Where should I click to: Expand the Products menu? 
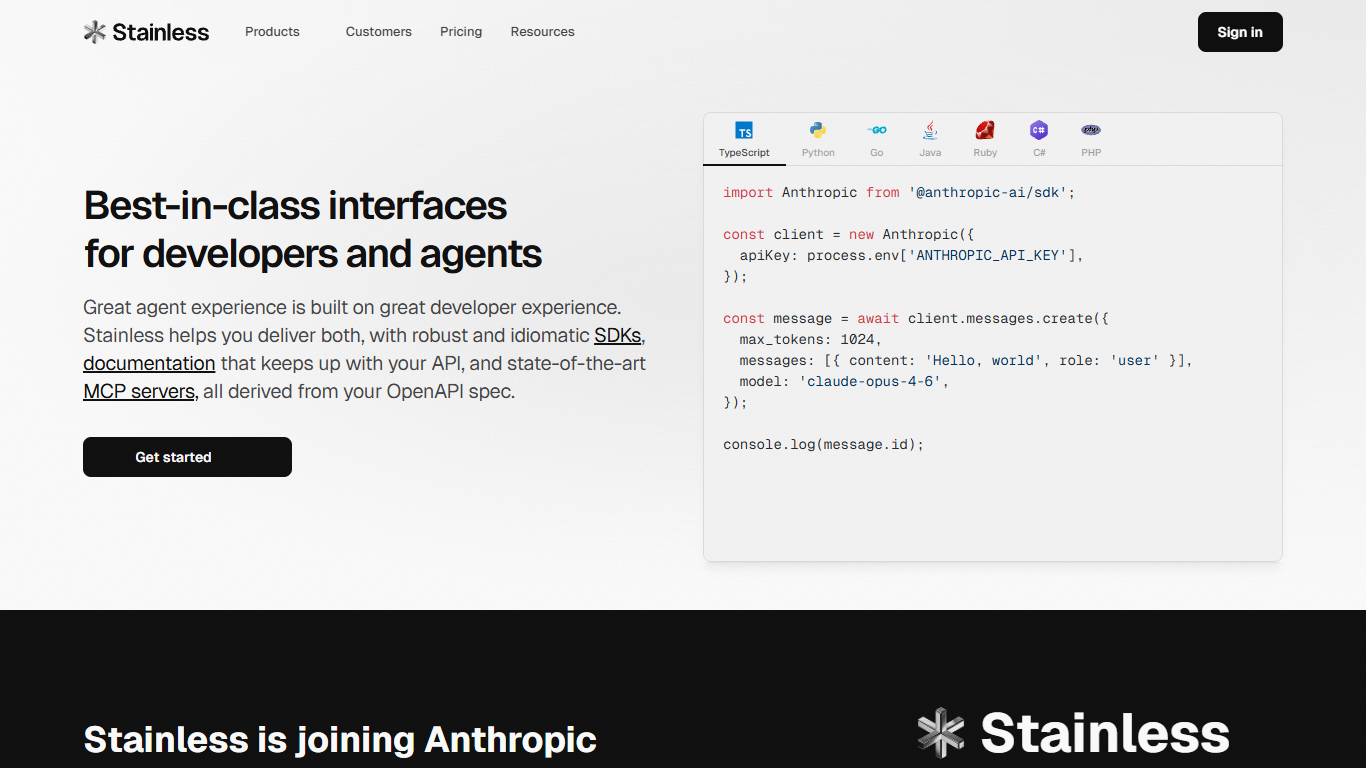(x=272, y=32)
